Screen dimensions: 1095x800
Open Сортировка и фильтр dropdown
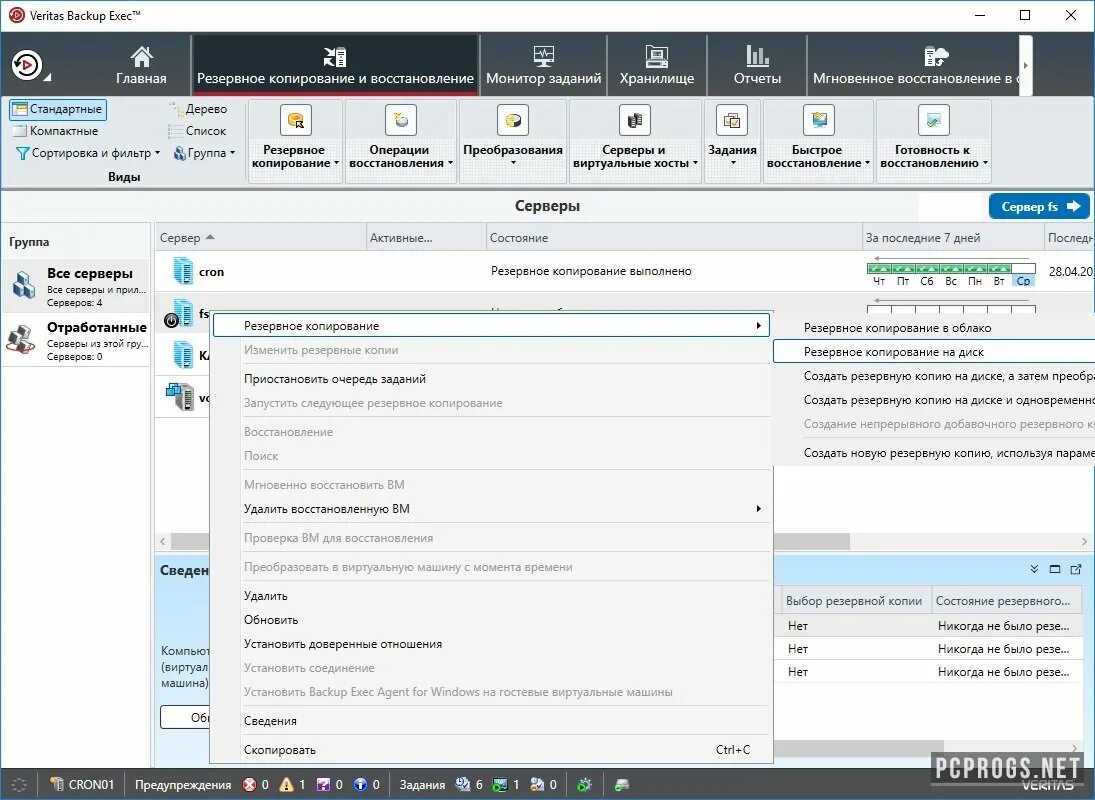click(88, 153)
